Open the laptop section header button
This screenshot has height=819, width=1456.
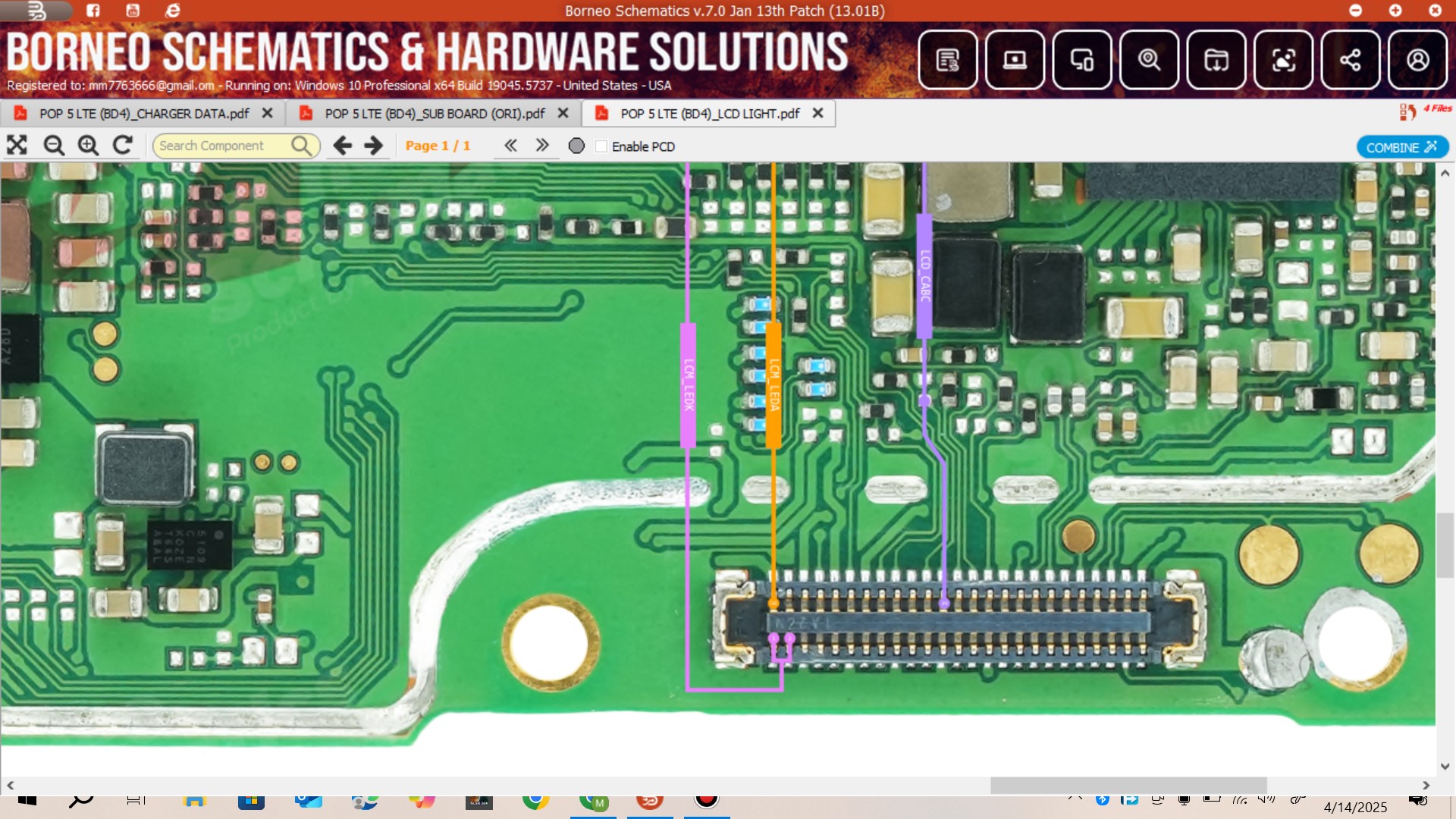[1015, 60]
